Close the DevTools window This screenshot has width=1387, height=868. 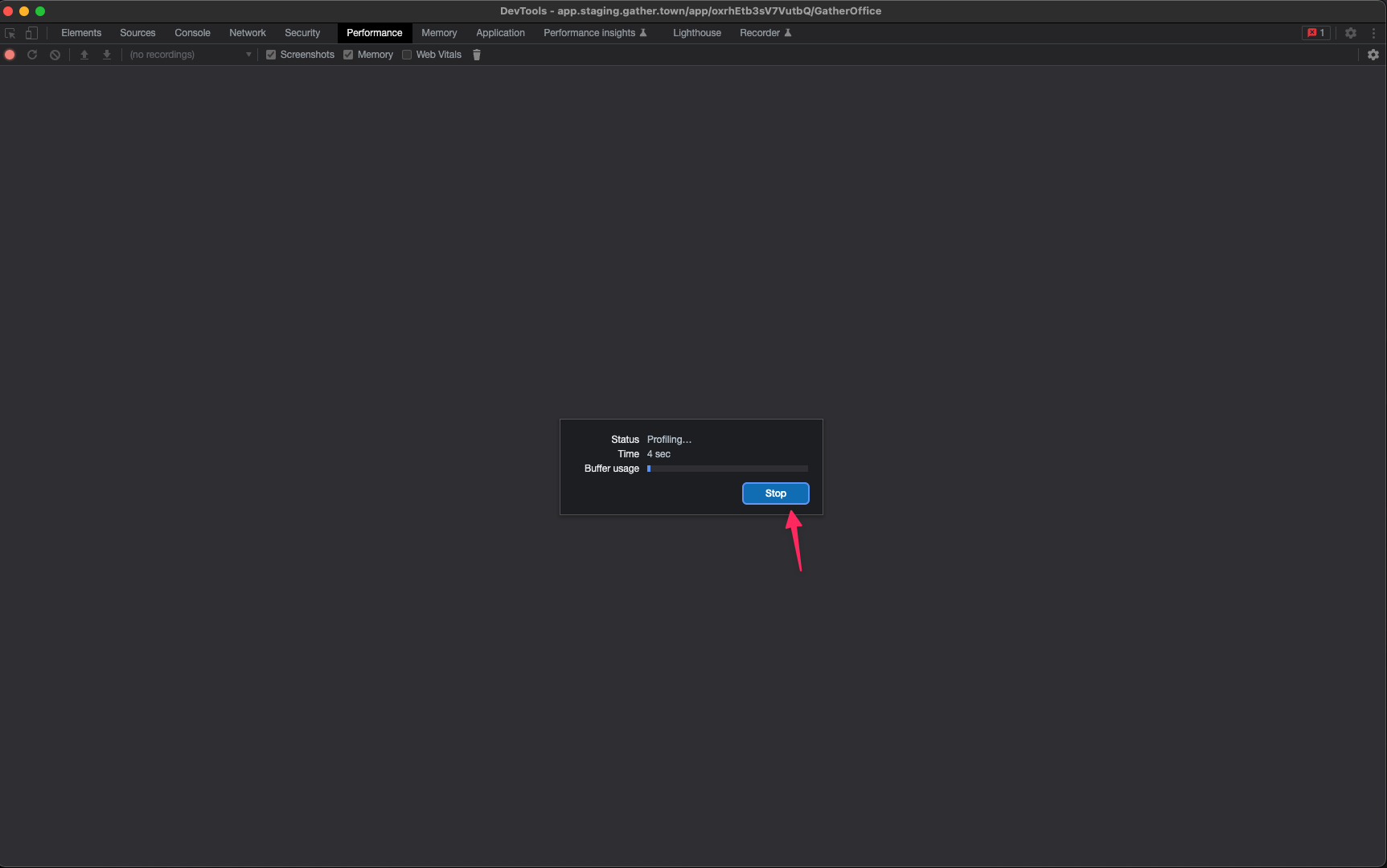[x=8, y=11]
